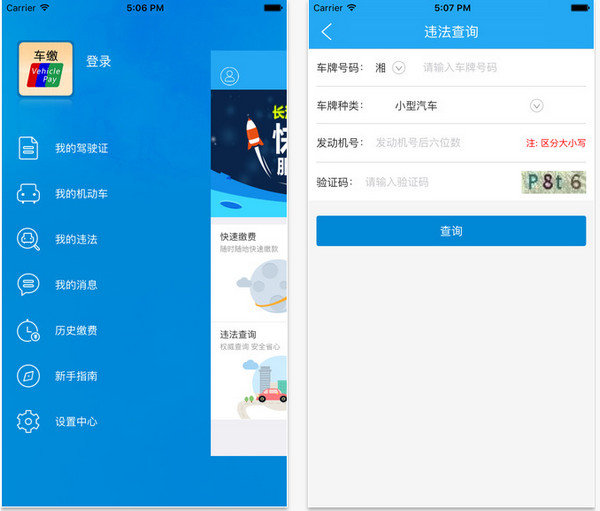The width and height of the screenshot is (600, 511).
Task: Expand the 车牌种类 chevron dropdown
Action: click(x=536, y=105)
